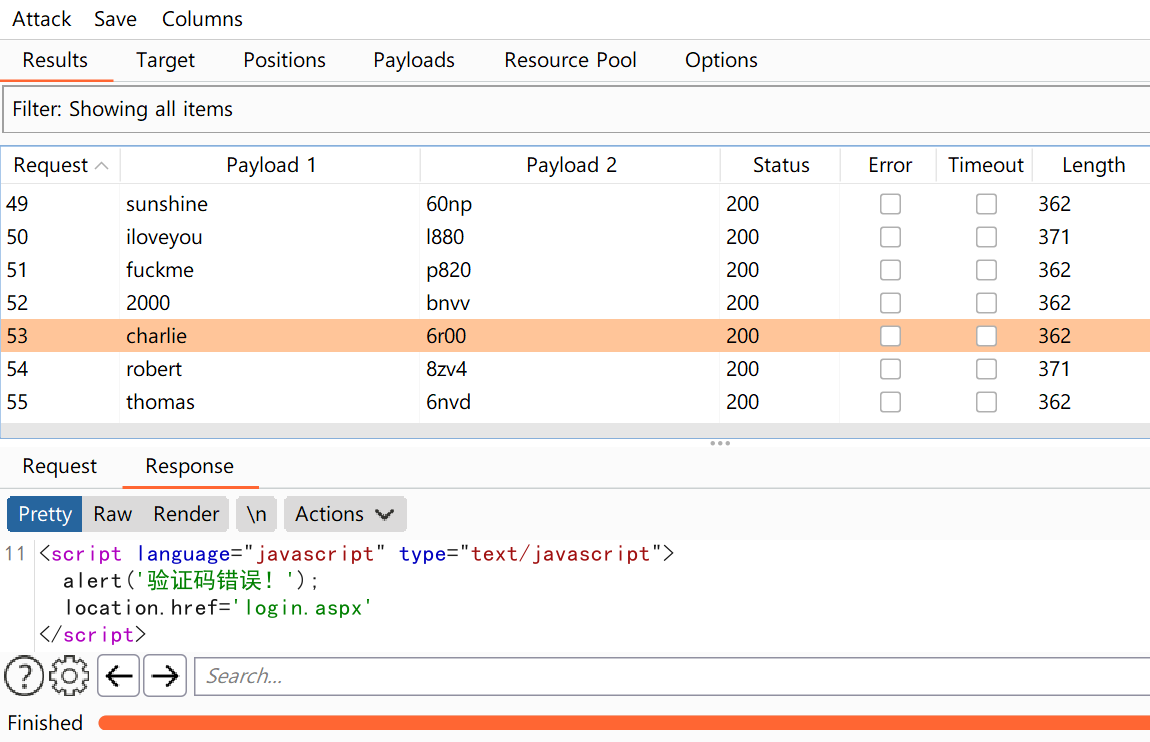1150x742 pixels.
Task: Expand the Actions dropdown
Action: click(x=345, y=514)
